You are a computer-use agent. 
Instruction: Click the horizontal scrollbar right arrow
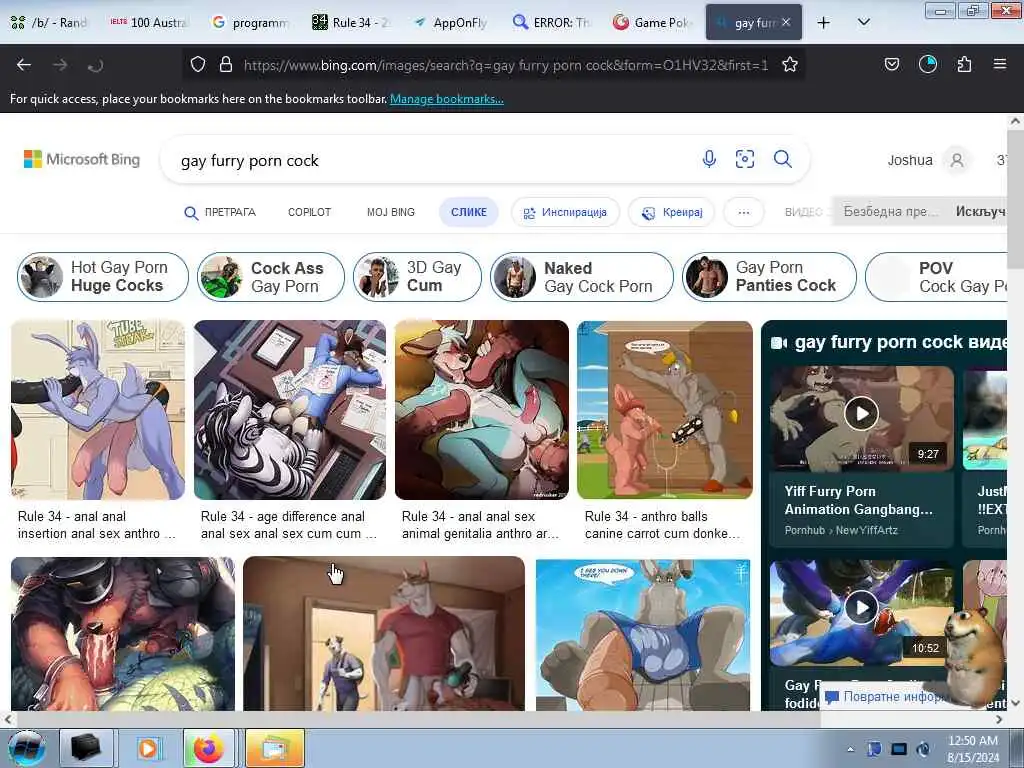pyautogui.click(x=999, y=719)
